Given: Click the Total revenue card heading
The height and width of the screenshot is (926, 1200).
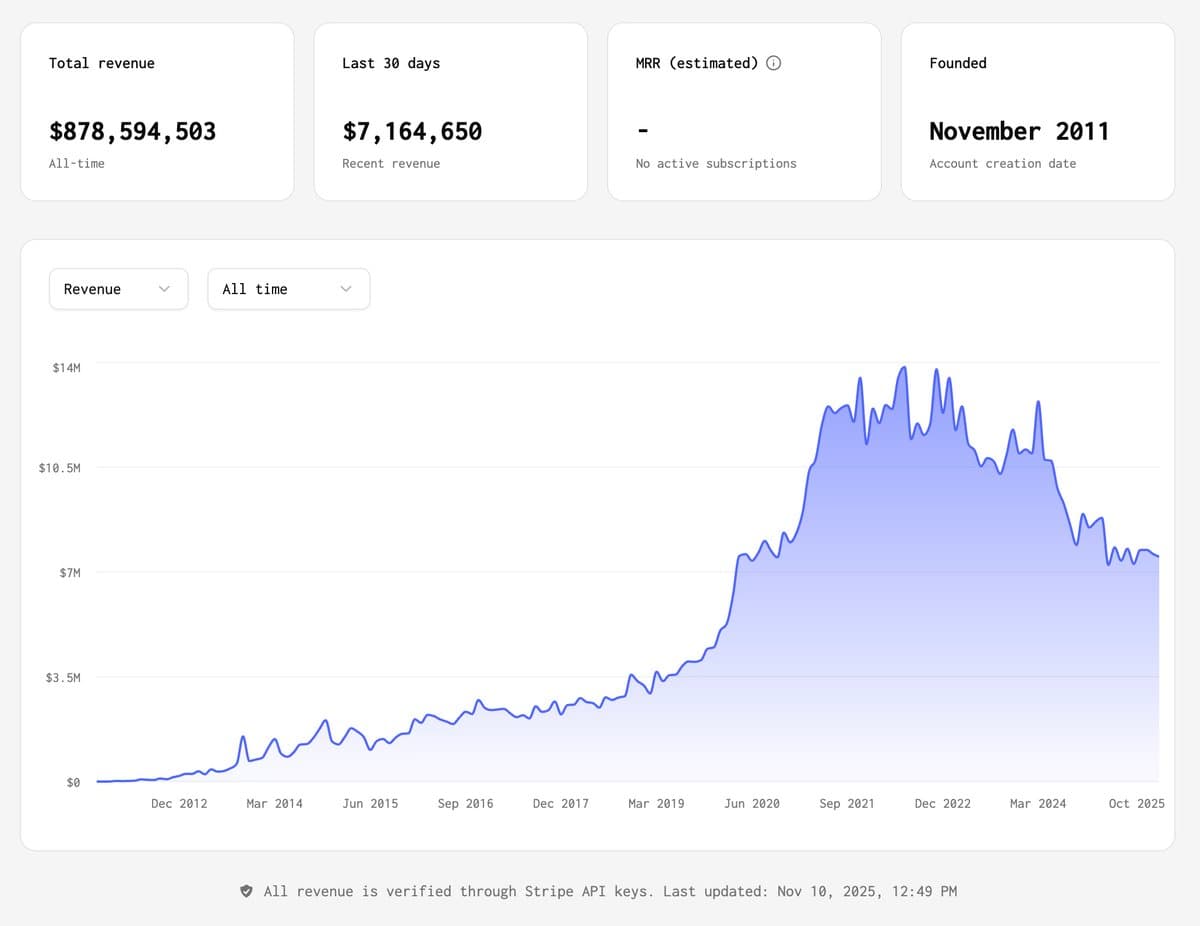Looking at the screenshot, I should (102, 63).
